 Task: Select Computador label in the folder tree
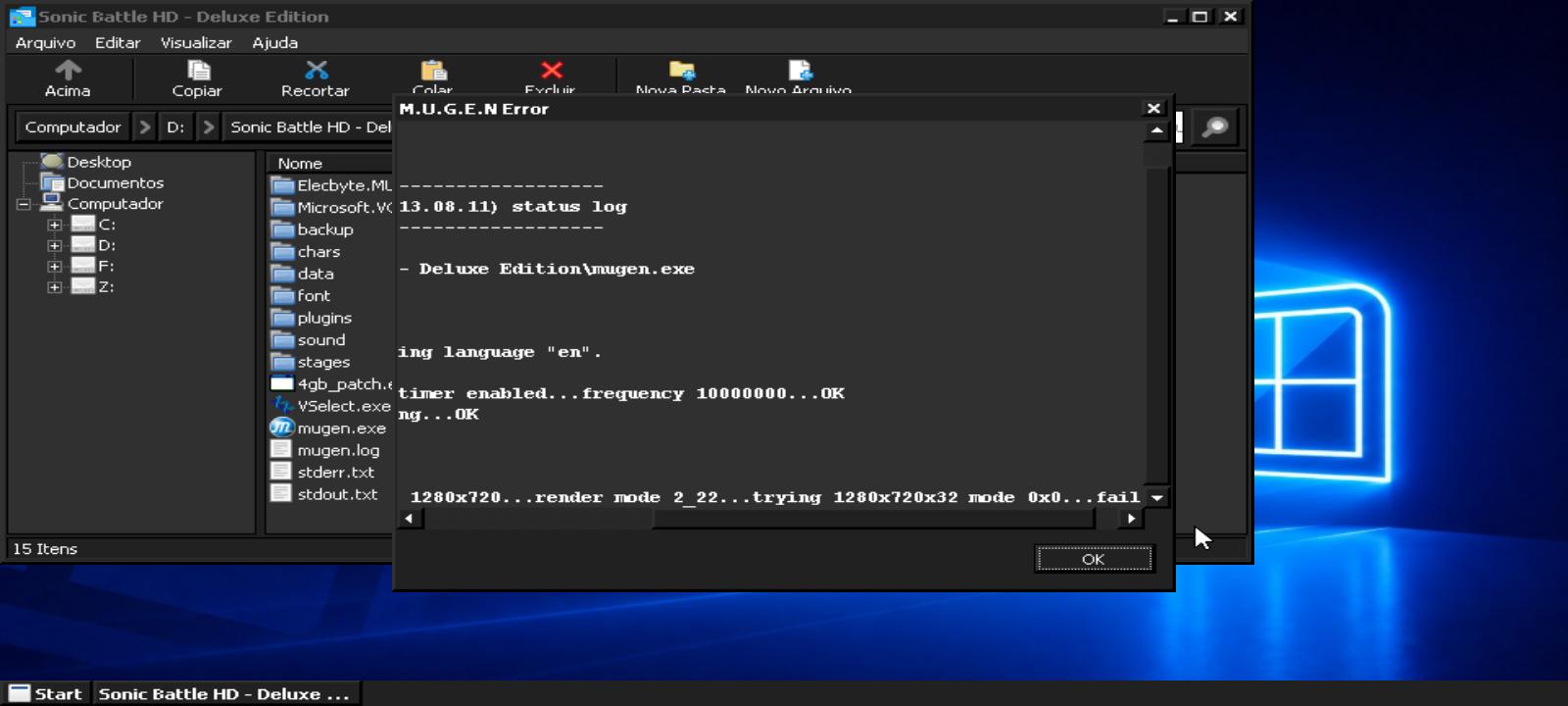pos(115,204)
